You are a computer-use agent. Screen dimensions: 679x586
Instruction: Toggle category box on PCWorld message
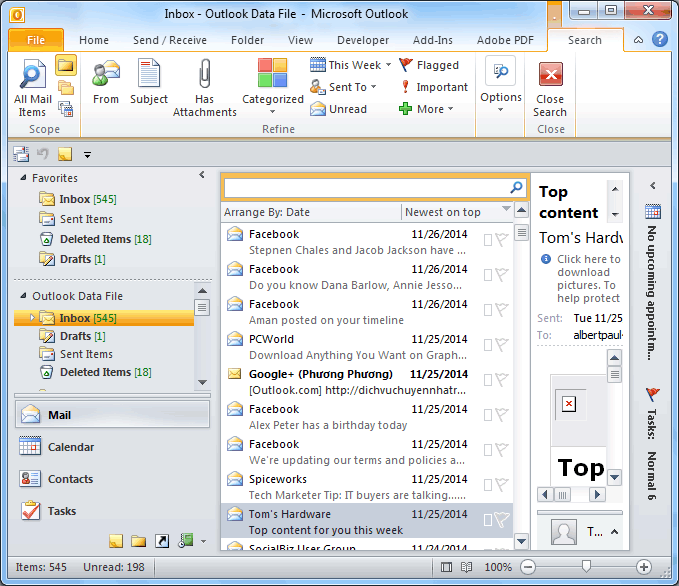[x=488, y=345]
